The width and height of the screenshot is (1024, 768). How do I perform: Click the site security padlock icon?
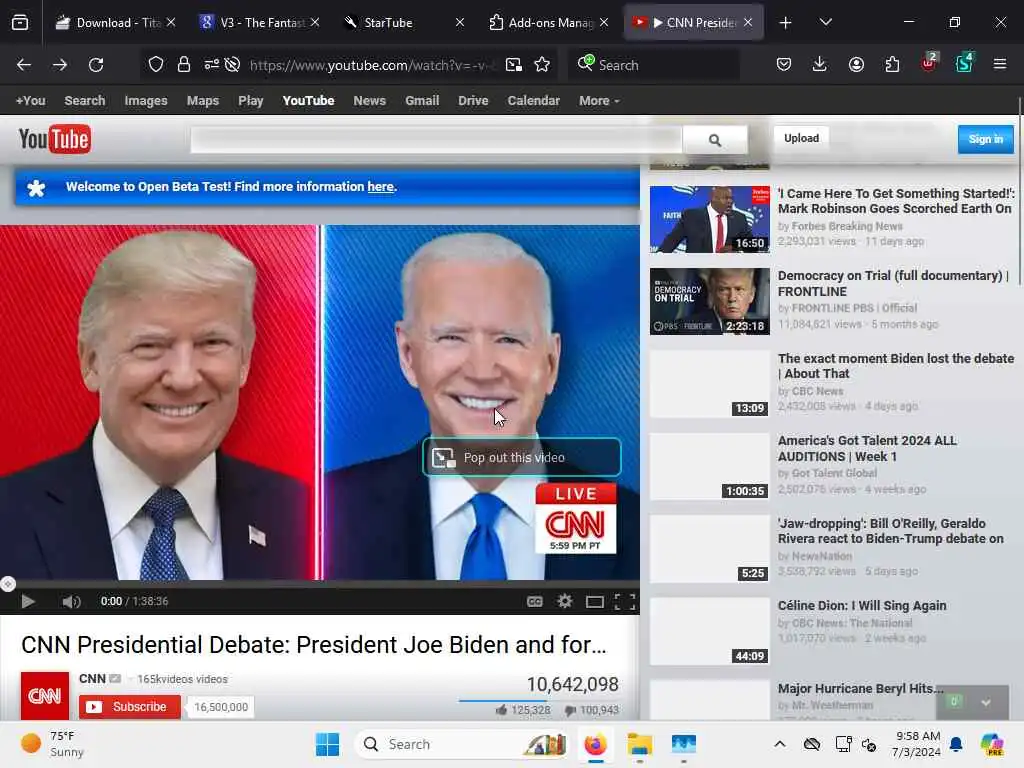pos(184,65)
